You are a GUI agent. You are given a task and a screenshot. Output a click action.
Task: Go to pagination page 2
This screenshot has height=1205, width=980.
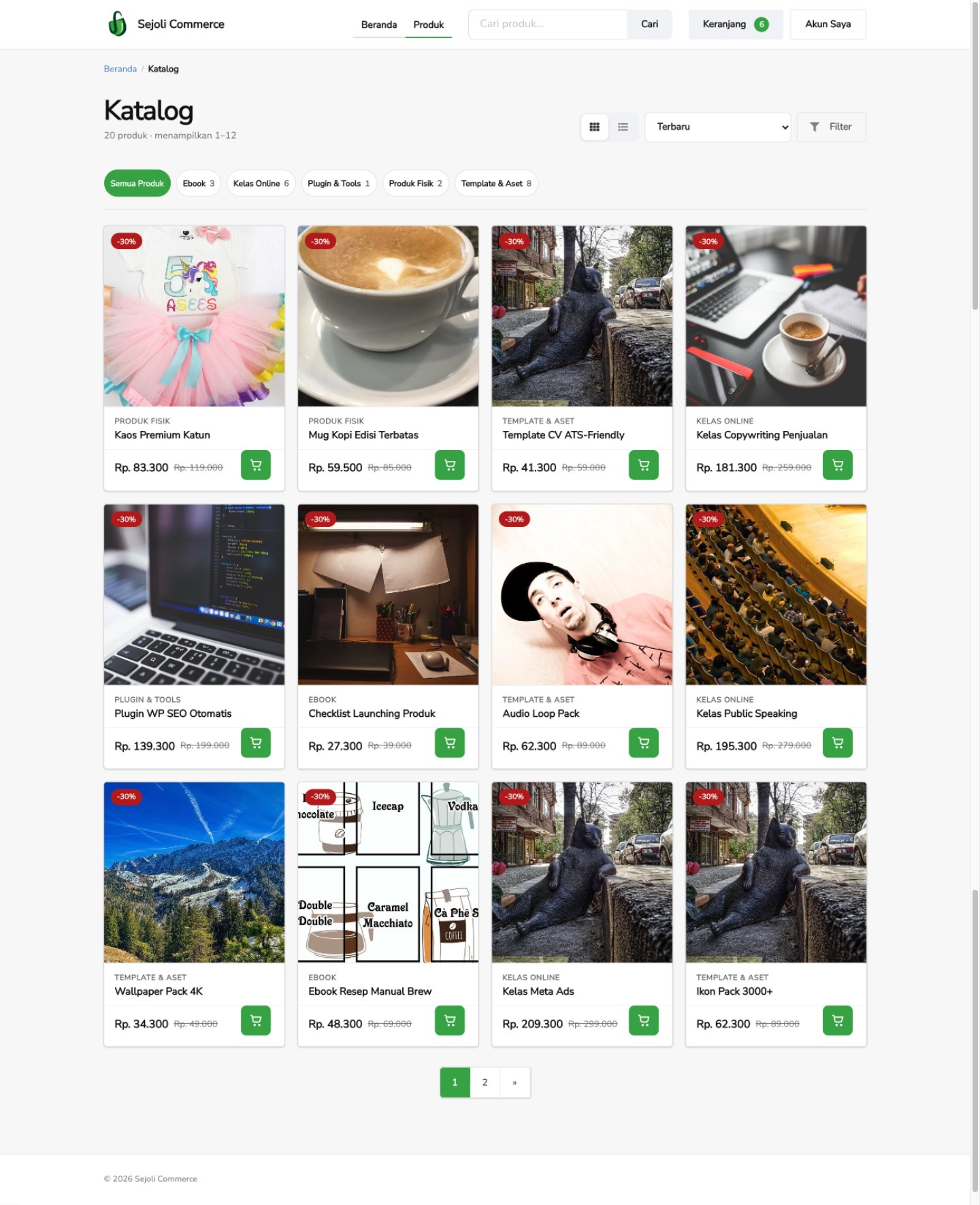[x=485, y=1082]
